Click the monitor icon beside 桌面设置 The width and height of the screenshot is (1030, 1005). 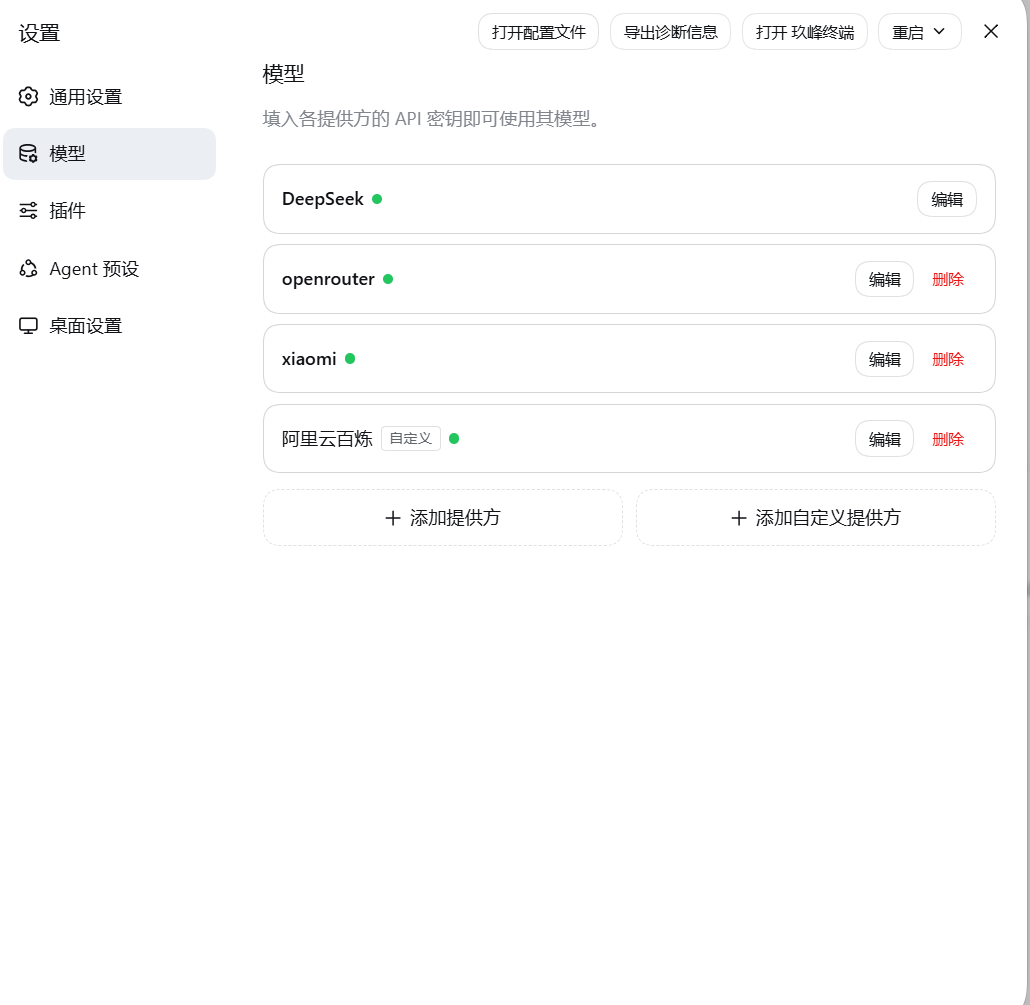click(x=28, y=326)
